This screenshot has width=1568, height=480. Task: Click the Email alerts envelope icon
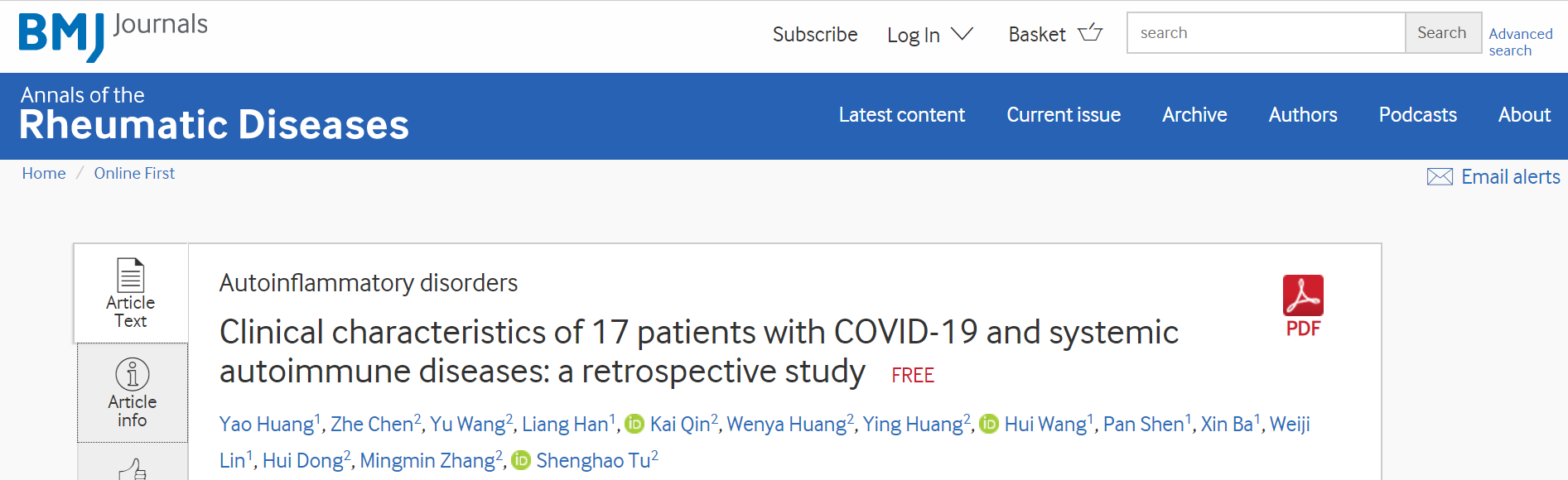(x=1440, y=177)
